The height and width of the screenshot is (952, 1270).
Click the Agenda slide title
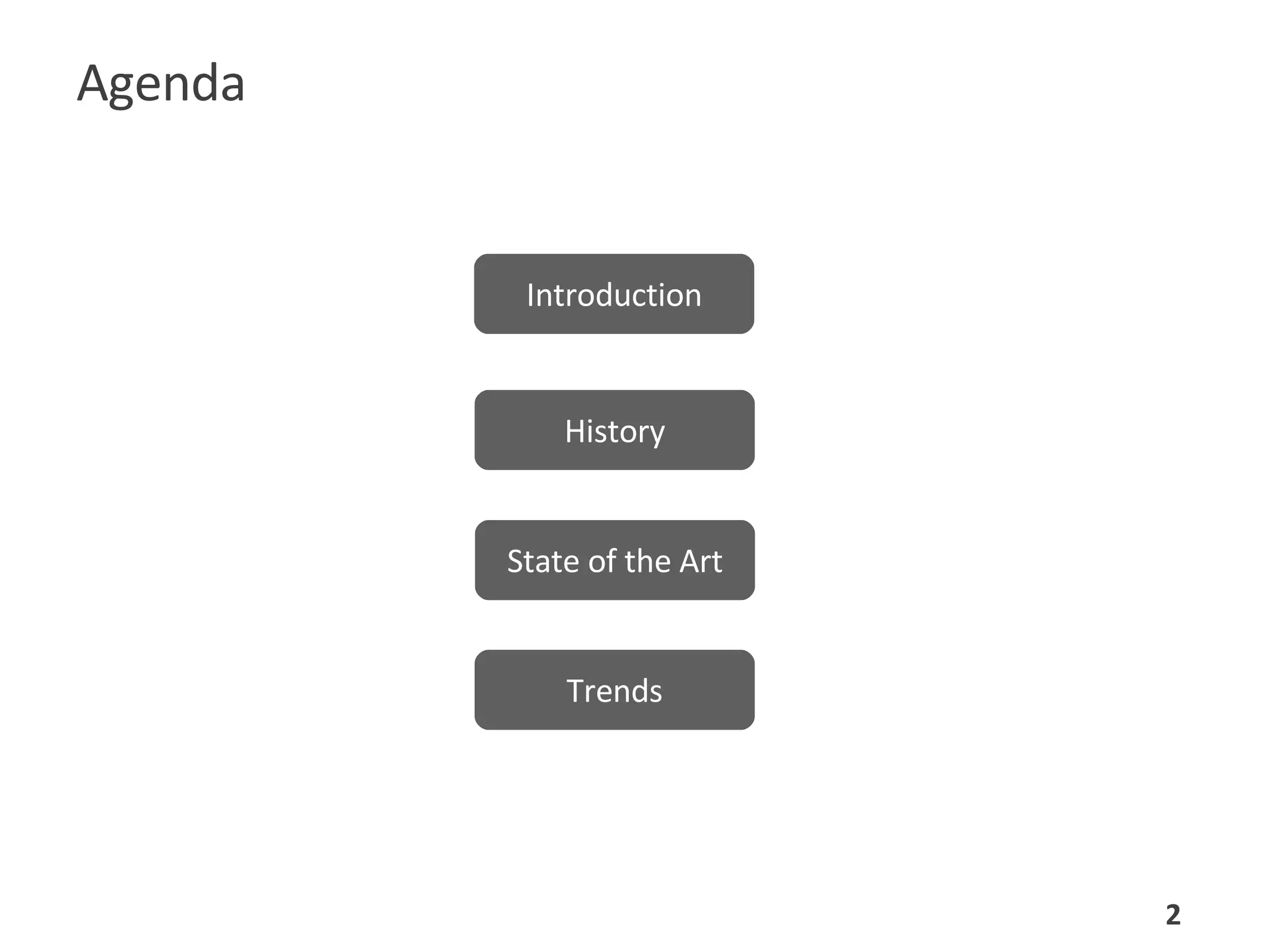[x=161, y=83]
